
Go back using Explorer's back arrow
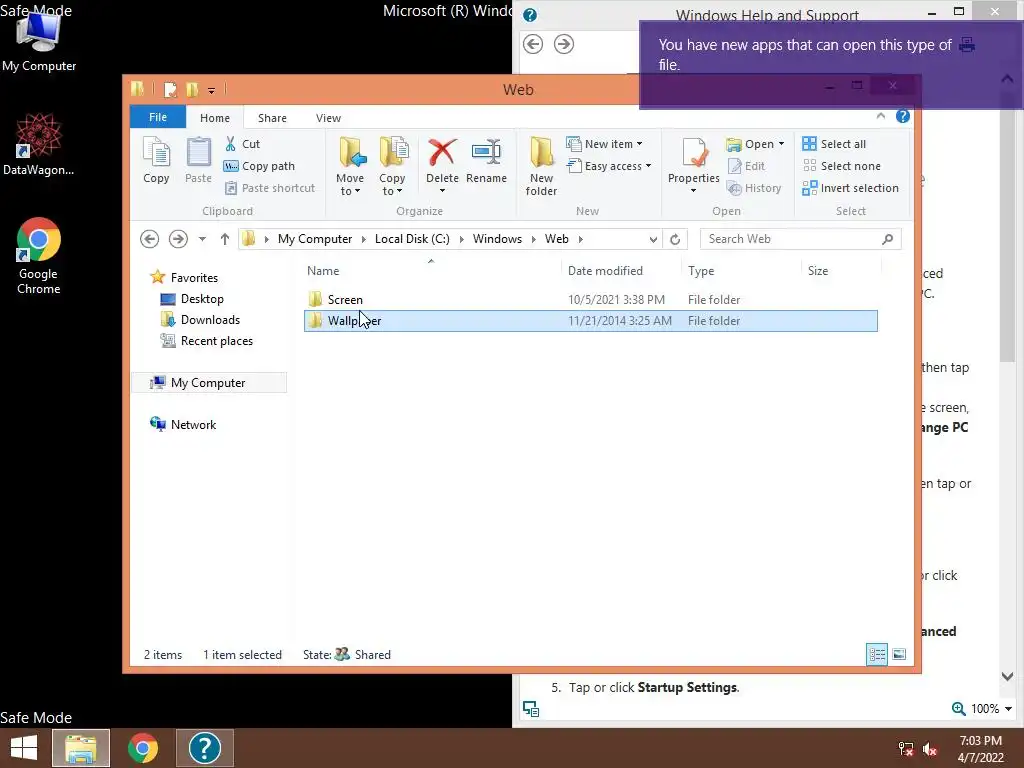(x=150, y=239)
